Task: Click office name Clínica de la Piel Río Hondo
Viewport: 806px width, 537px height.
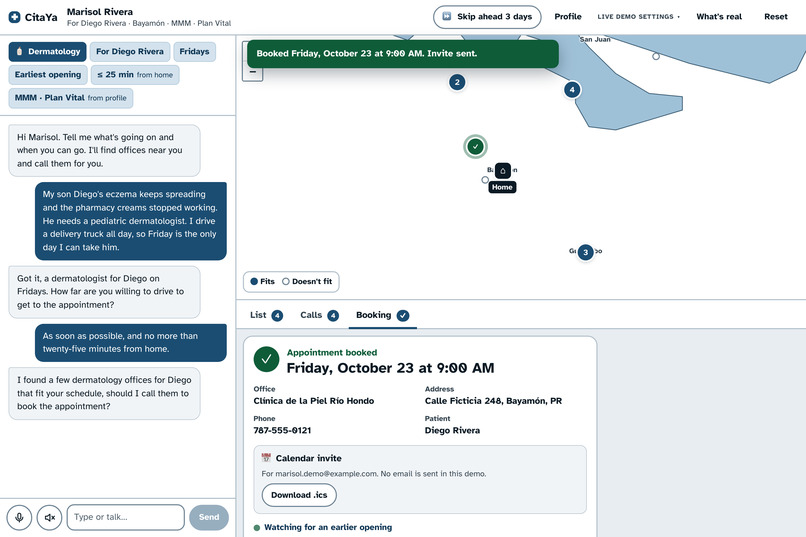Action: tap(314, 401)
